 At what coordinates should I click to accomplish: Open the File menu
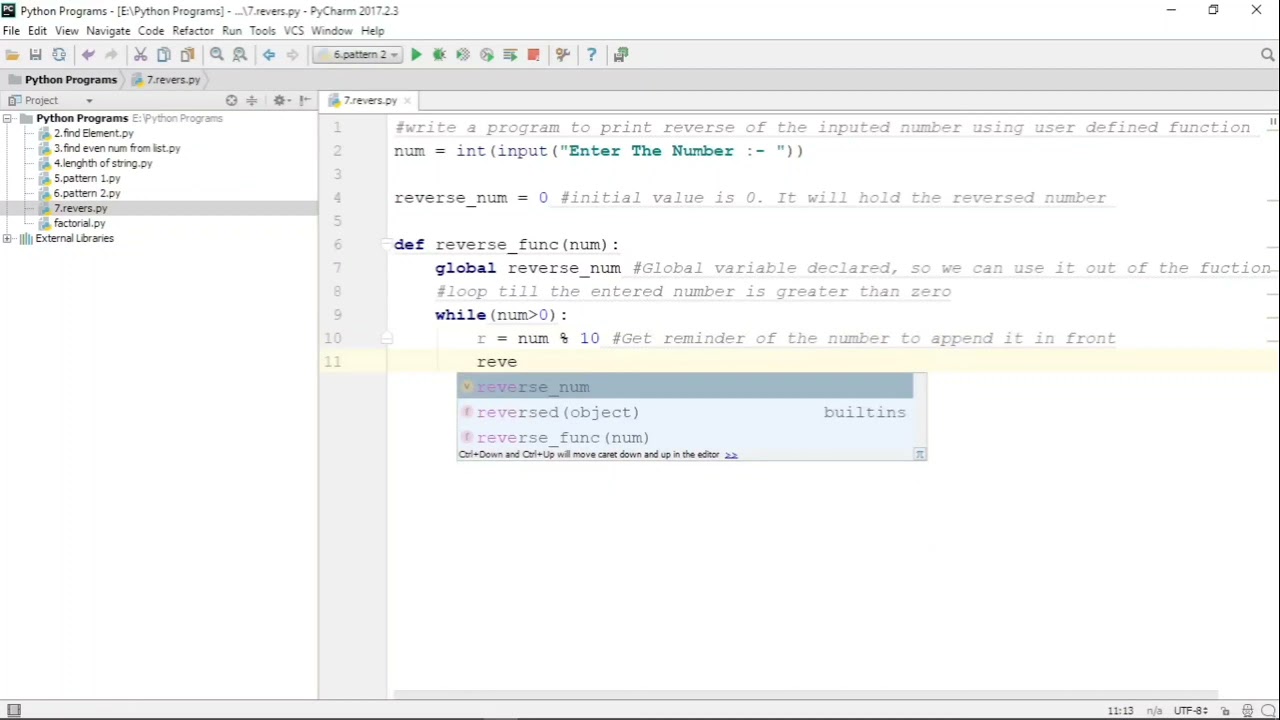(11, 31)
